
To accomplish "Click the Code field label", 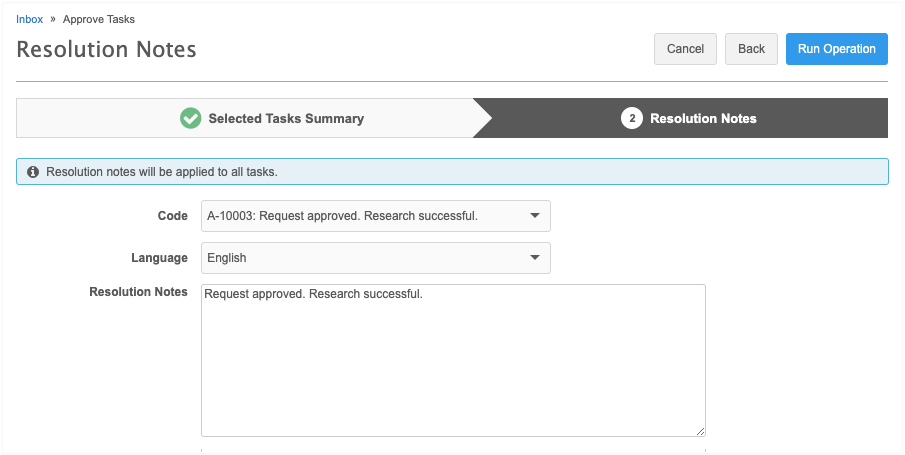I will pos(172,216).
